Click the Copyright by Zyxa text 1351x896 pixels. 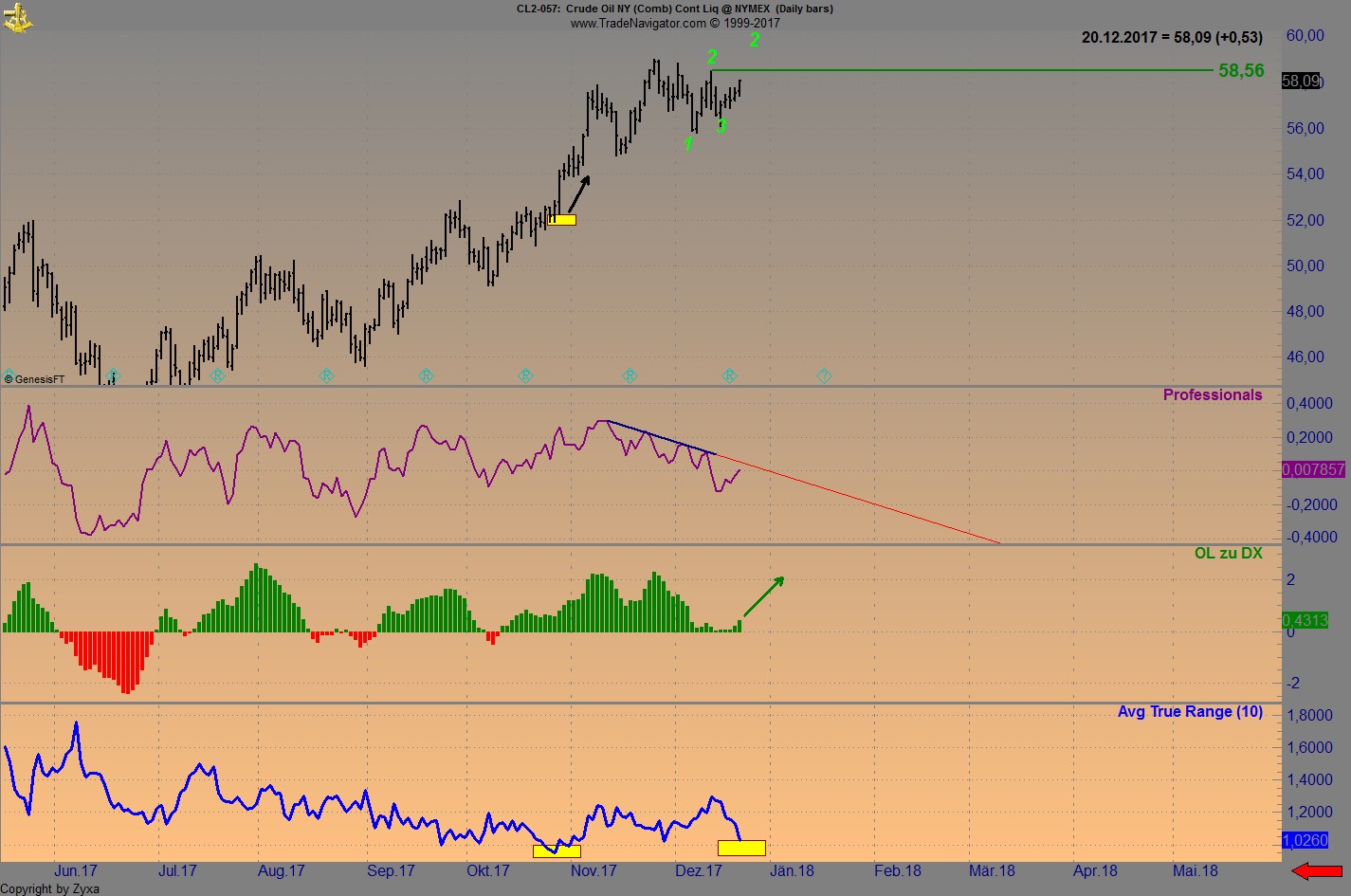pyautogui.click(x=50, y=888)
